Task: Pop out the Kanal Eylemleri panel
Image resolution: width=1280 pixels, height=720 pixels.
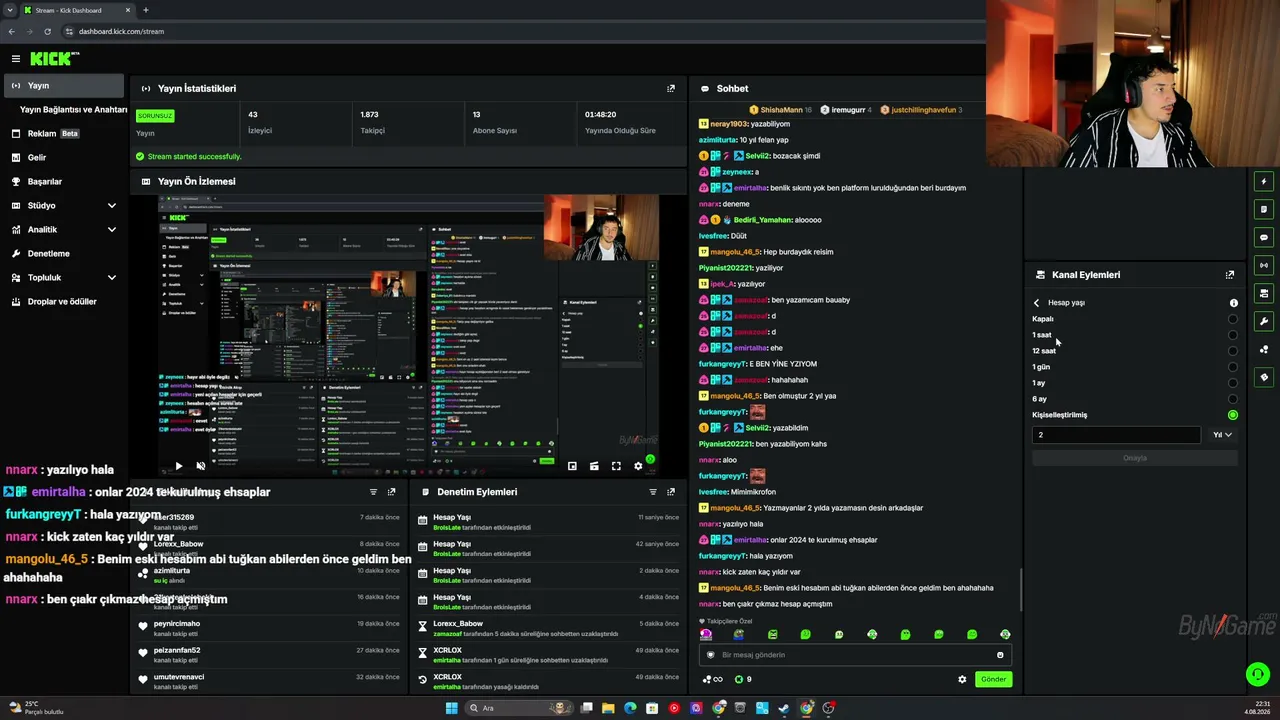Action: coord(1230,274)
